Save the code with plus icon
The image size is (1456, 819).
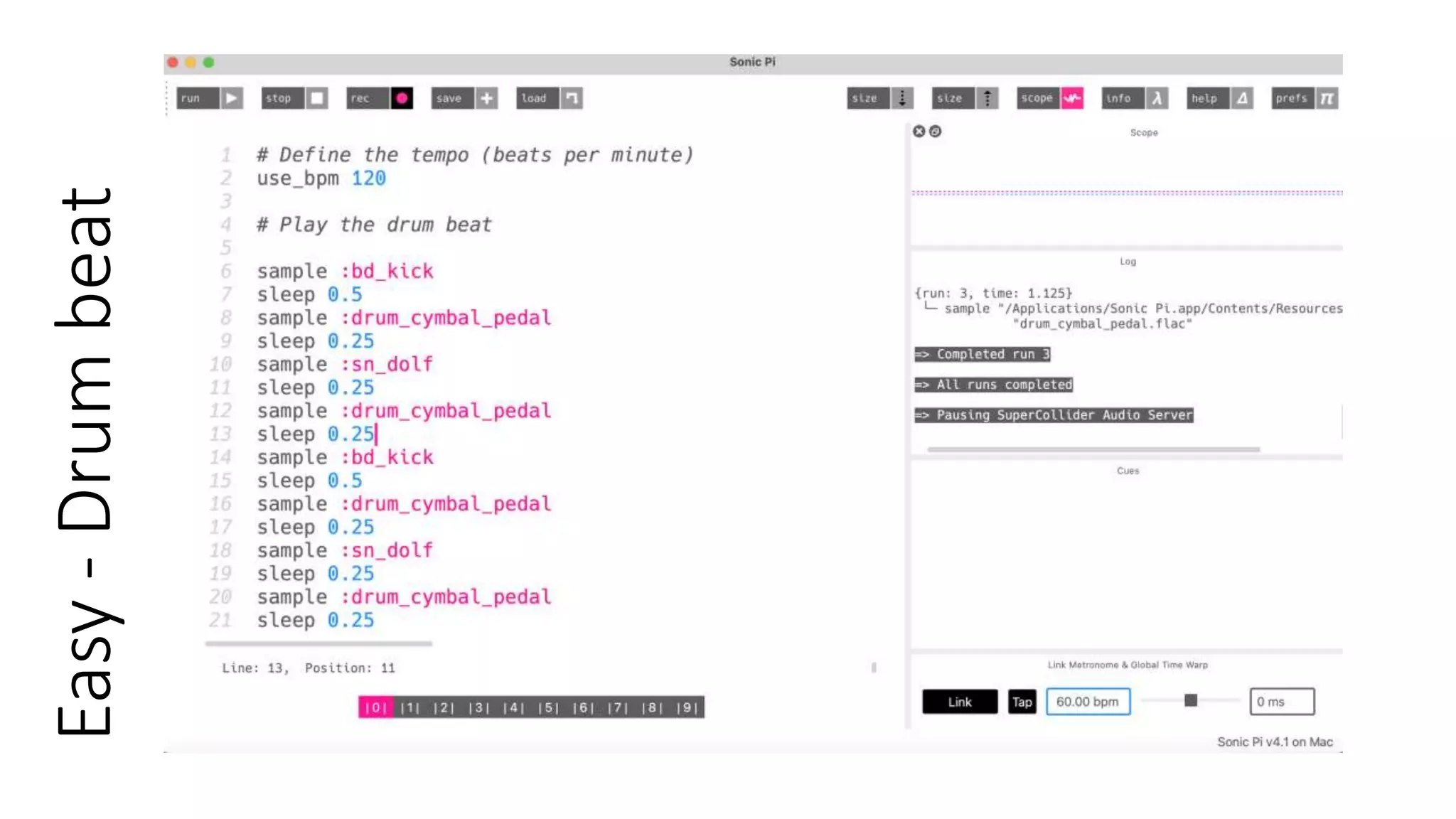[486, 98]
